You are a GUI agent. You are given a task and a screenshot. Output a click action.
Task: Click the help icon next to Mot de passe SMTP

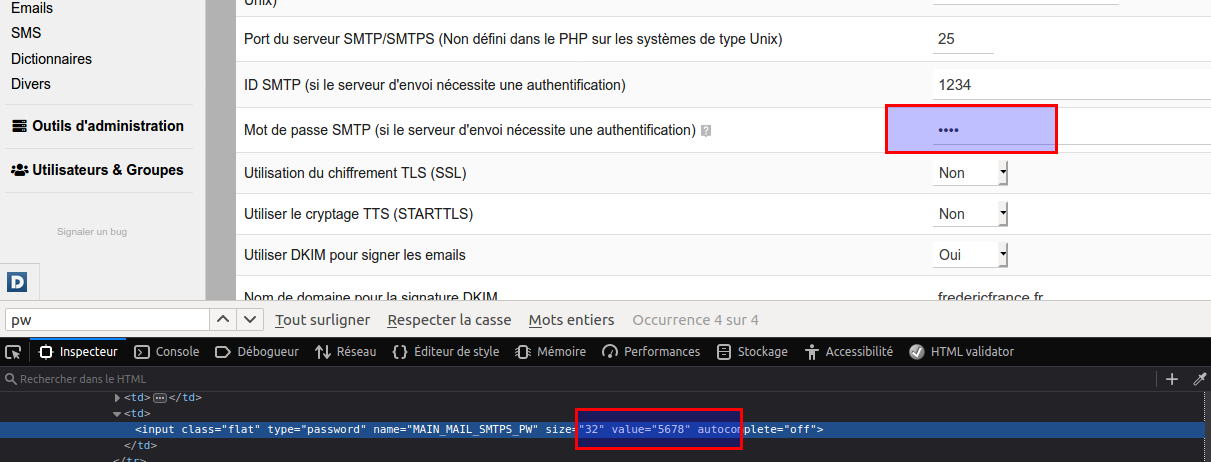[x=706, y=131]
